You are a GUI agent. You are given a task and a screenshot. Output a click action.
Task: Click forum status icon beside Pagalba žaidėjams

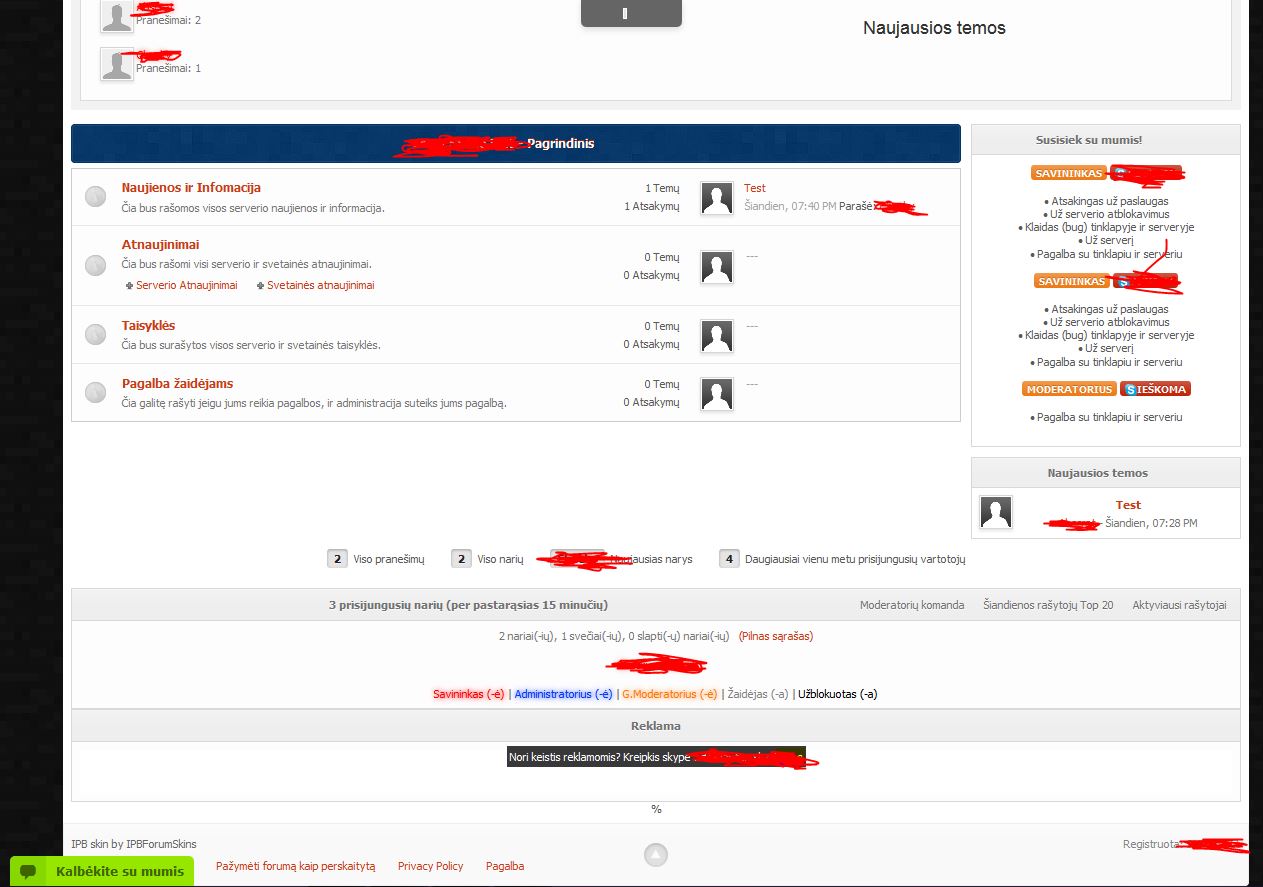click(x=95, y=392)
